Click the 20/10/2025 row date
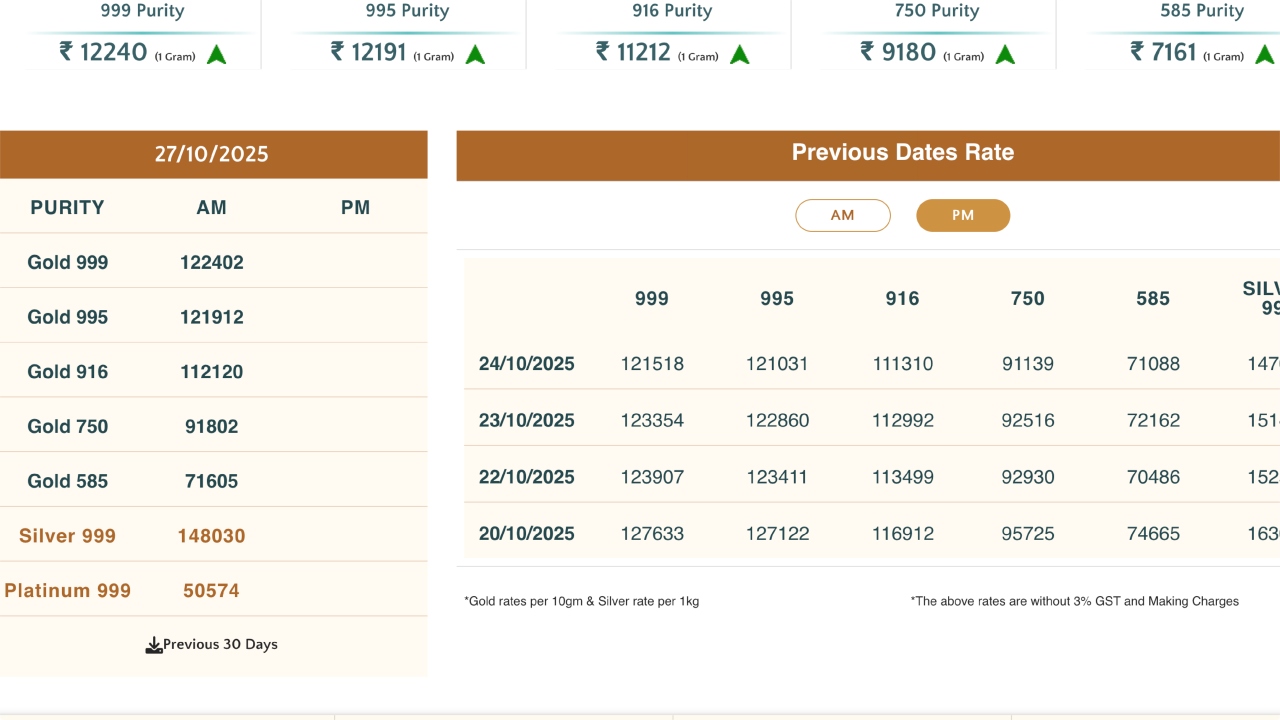 pyautogui.click(x=526, y=534)
